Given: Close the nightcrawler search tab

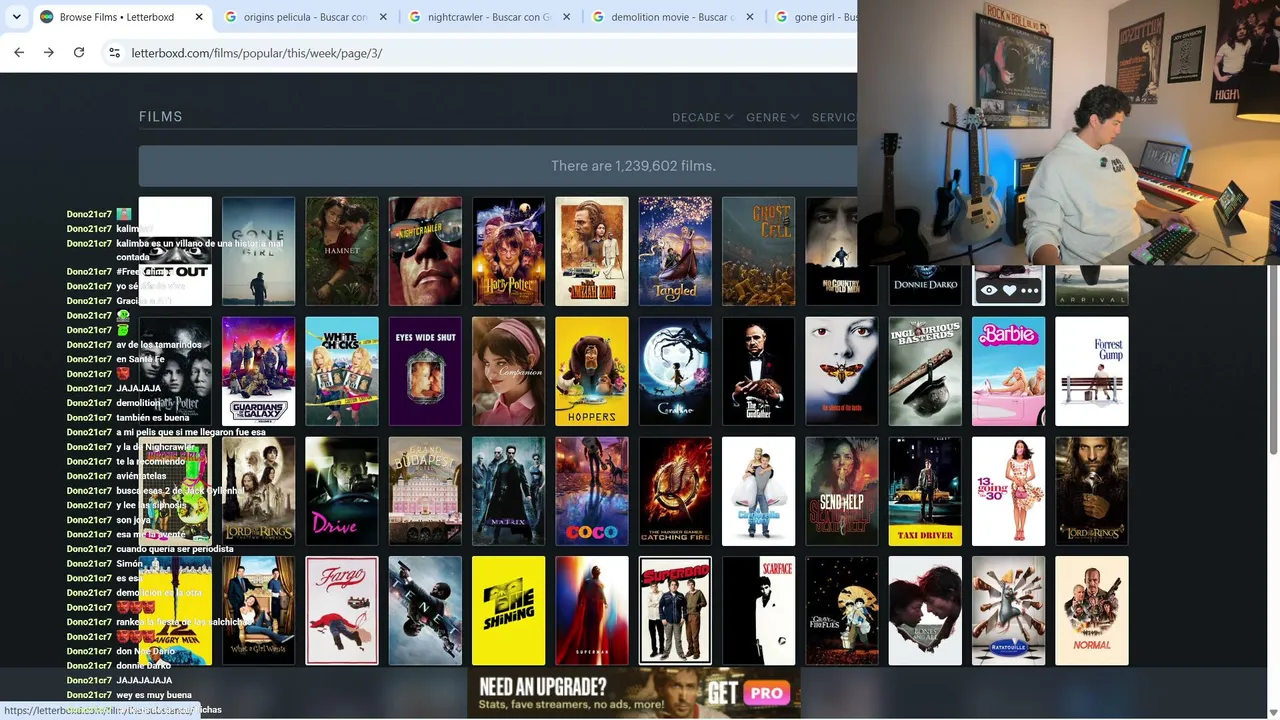Looking at the screenshot, I should click(x=567, y=17).
